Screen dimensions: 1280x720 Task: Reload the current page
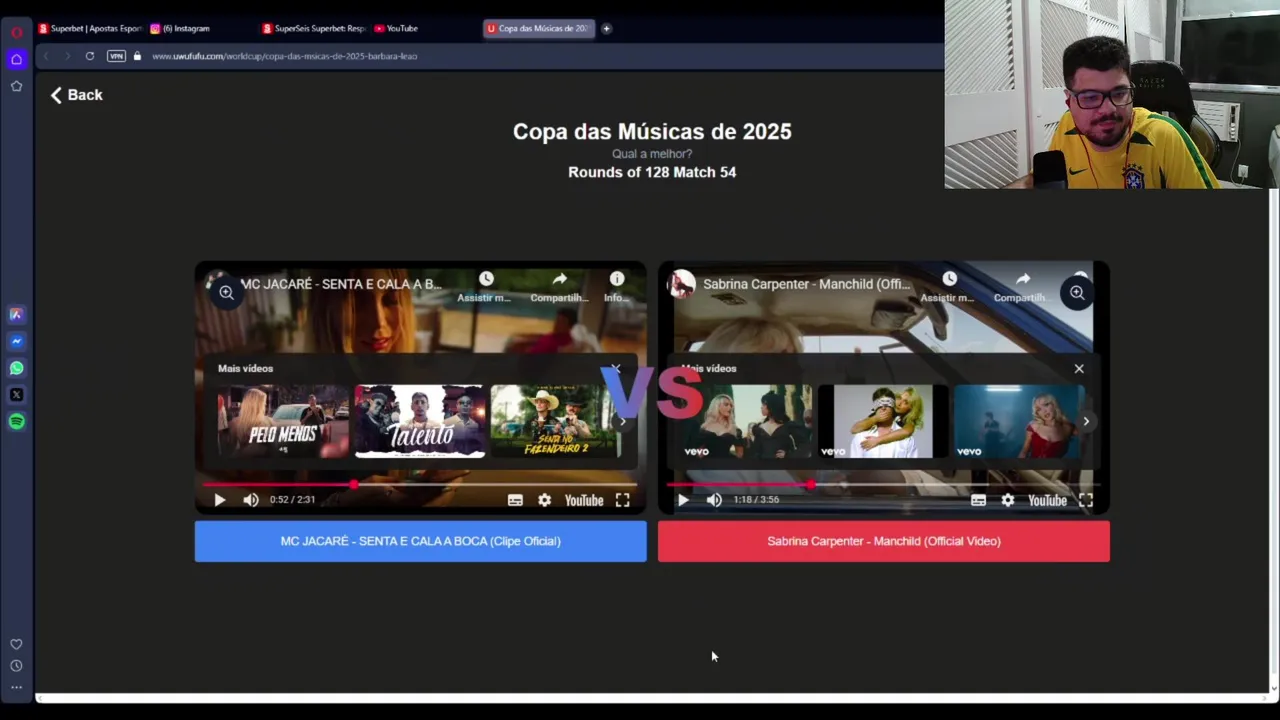pyautogui.click(x=90, y=56)
